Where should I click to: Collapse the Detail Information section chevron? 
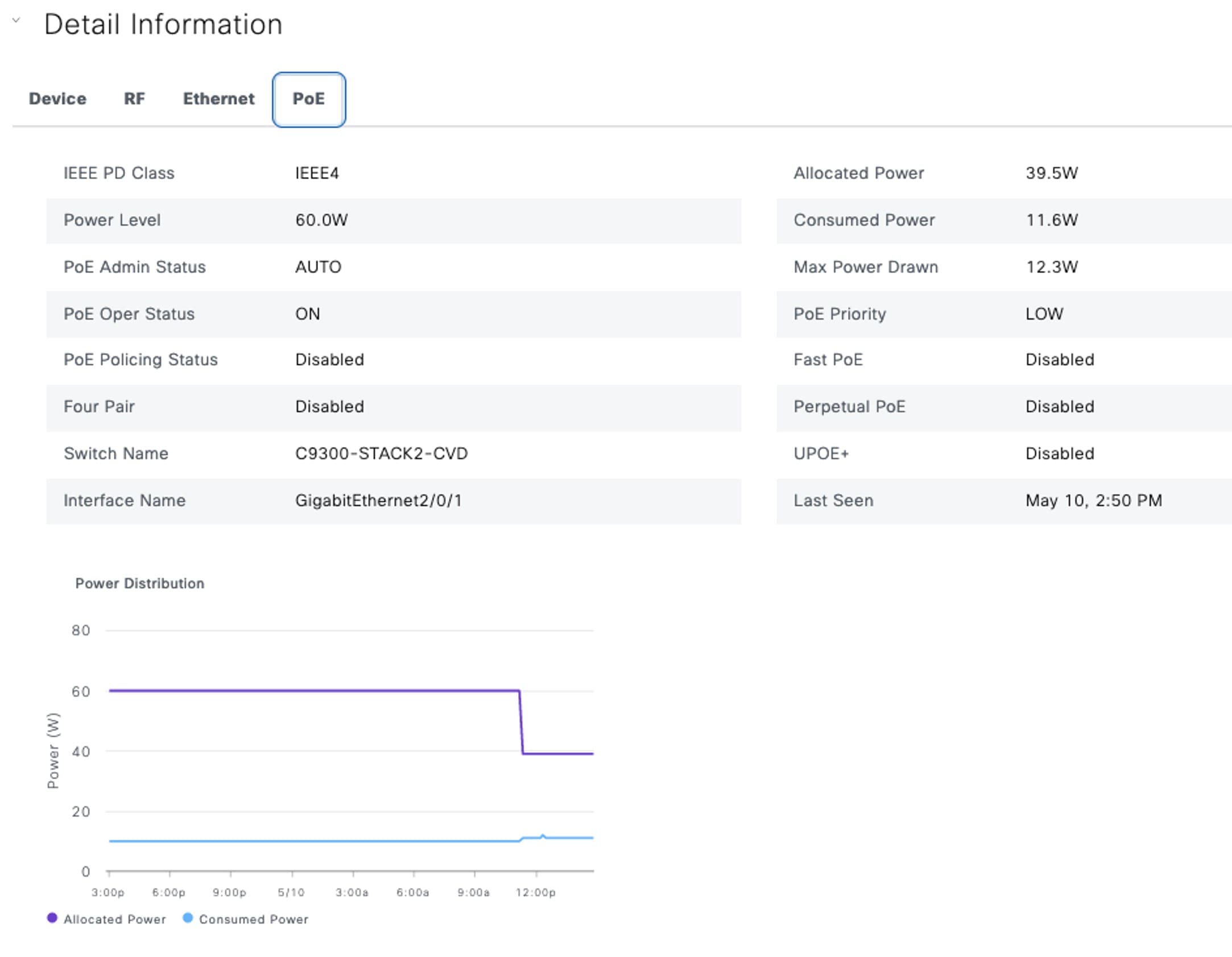point(16,20)
